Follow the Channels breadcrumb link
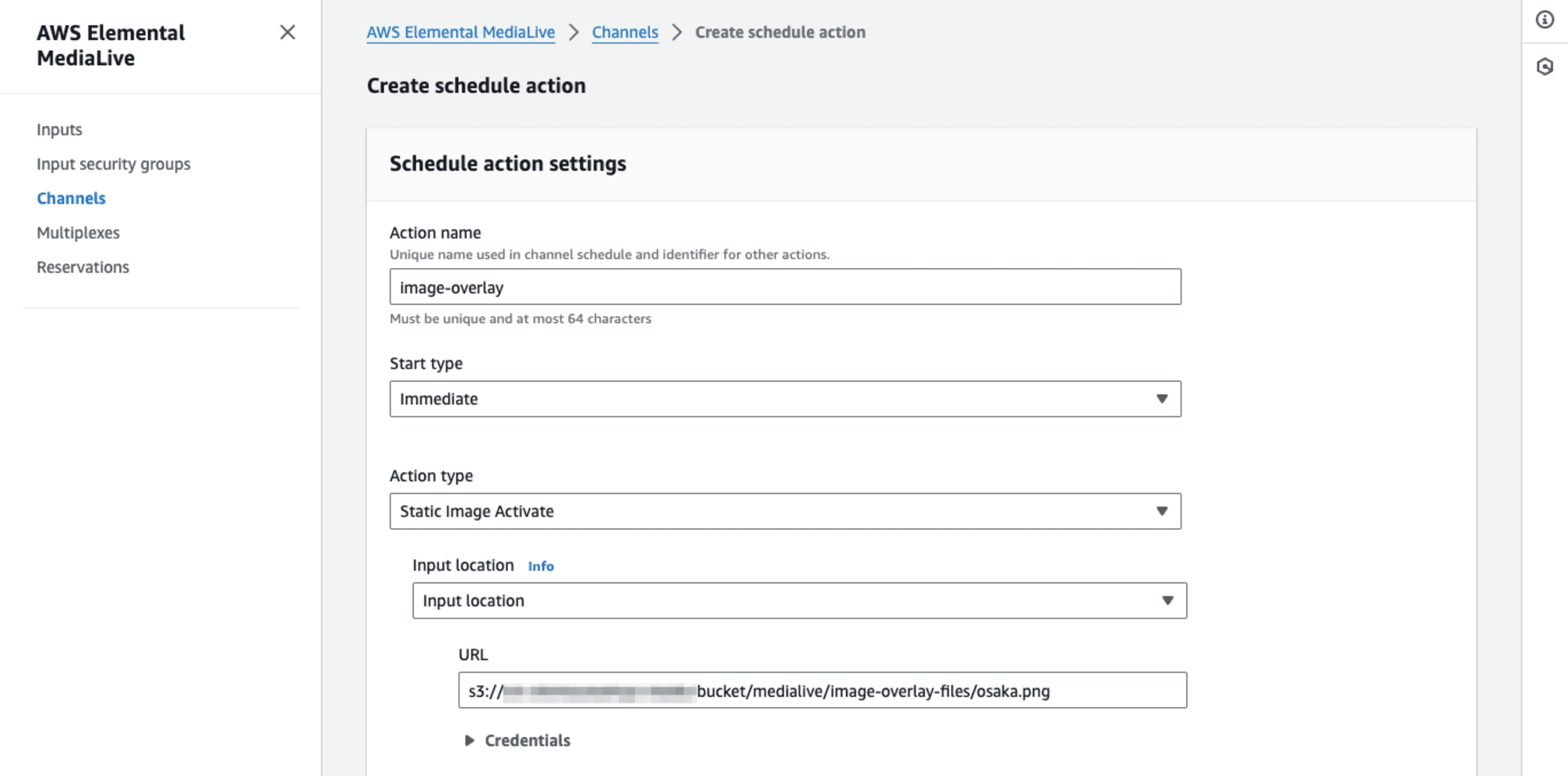 (x=625, y=32)
